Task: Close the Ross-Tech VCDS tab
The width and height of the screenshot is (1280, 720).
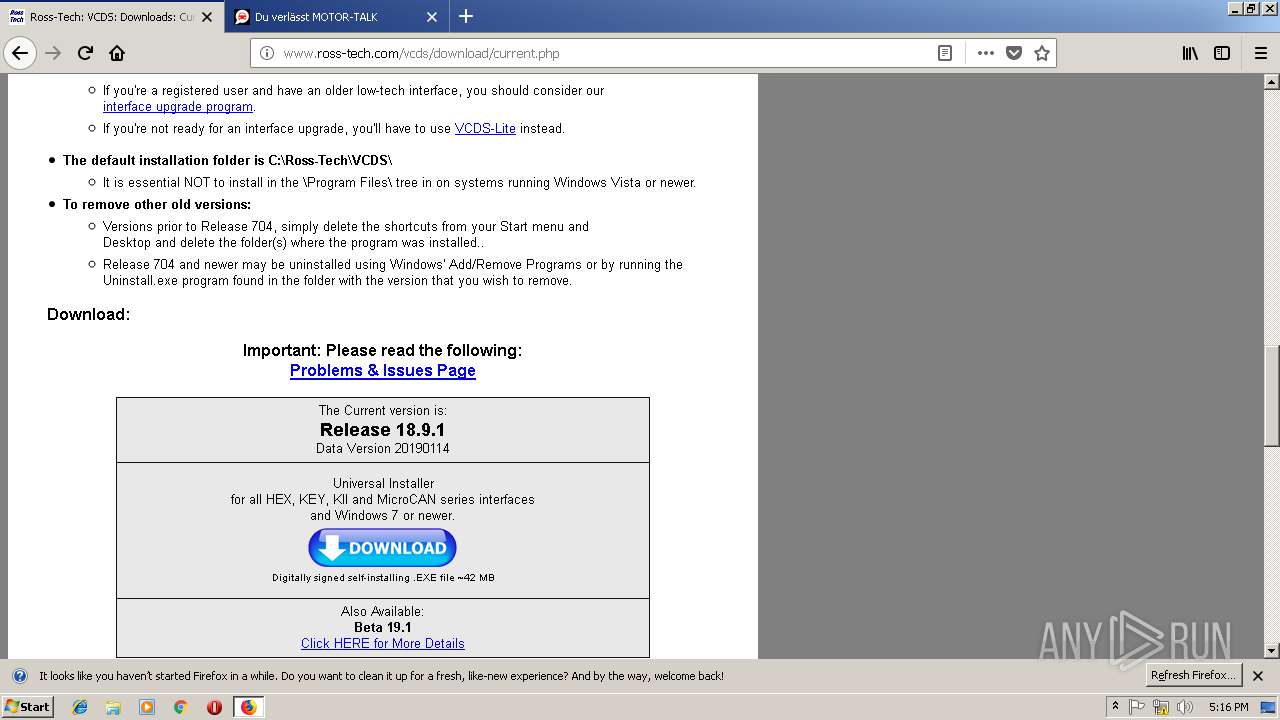Action: pyautogui.click(x=207, y=17)
